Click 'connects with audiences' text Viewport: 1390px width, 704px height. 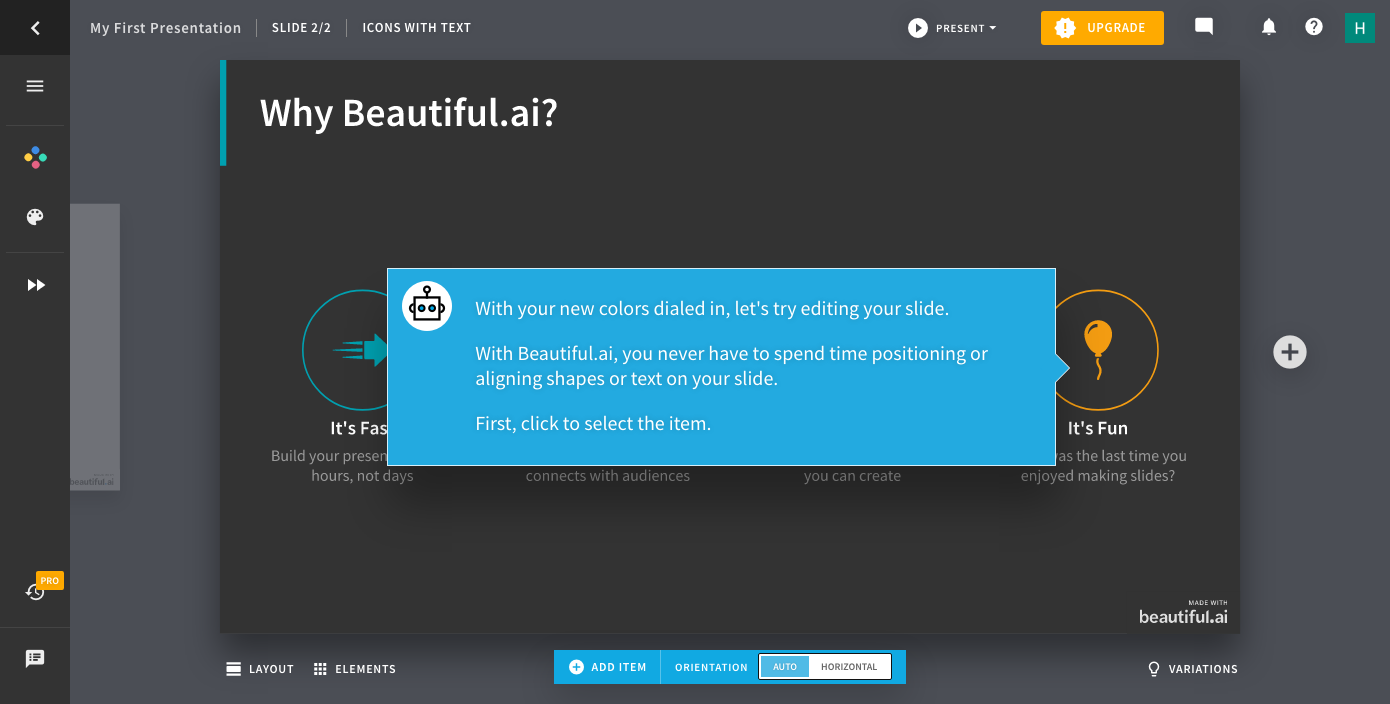tap(608, 476)
